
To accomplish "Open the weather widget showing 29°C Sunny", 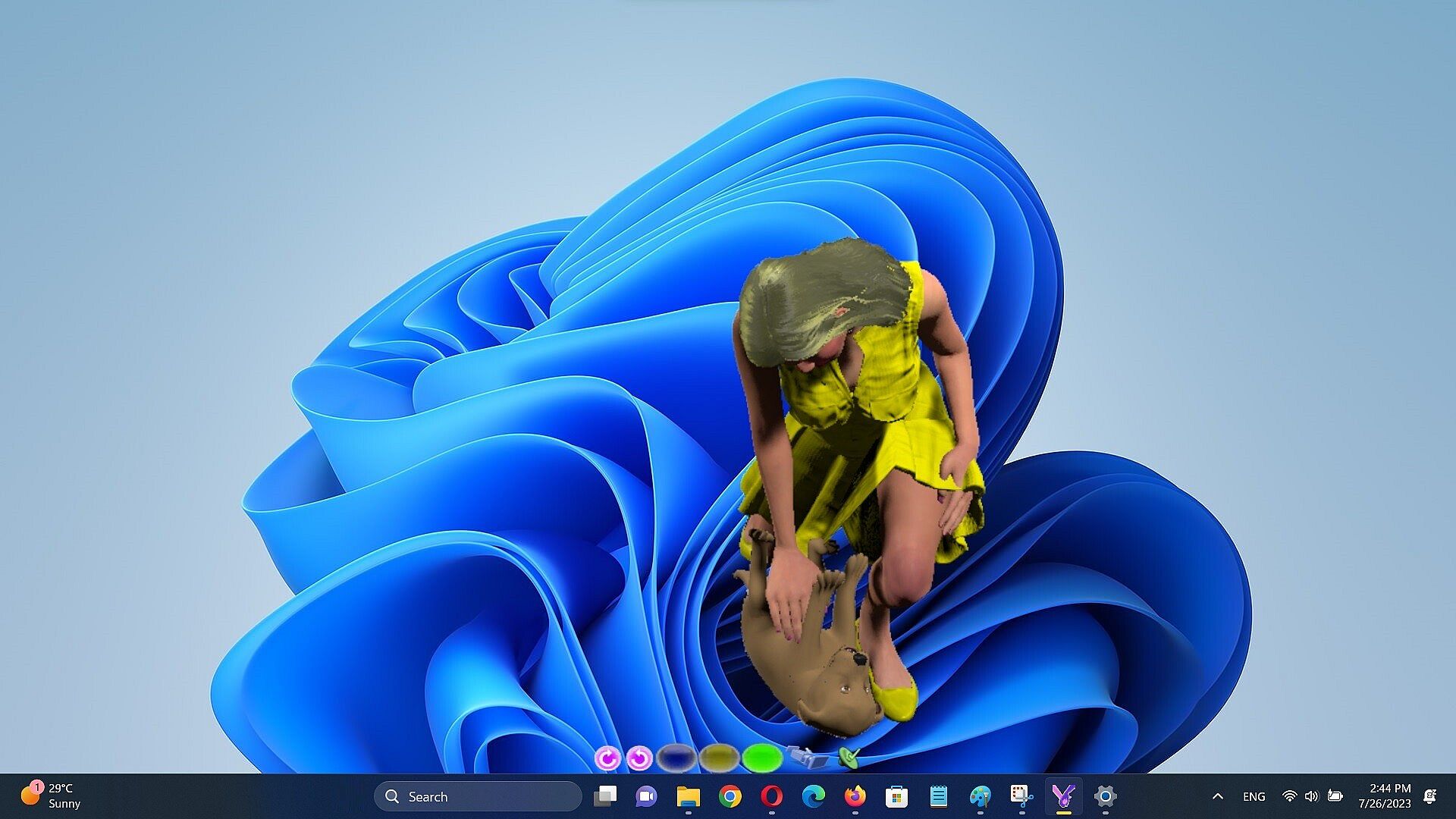I will (x=52, y=796).
